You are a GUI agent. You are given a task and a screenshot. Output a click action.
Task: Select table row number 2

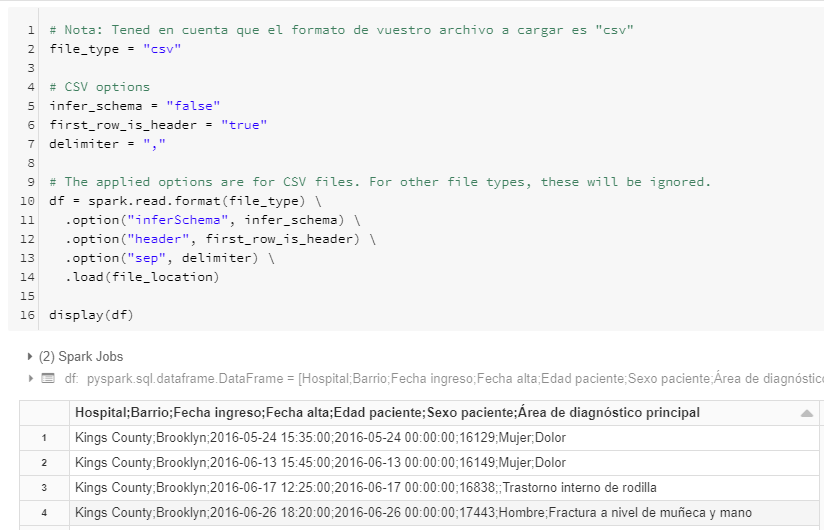pyautogui.click(x=44, y=463)
